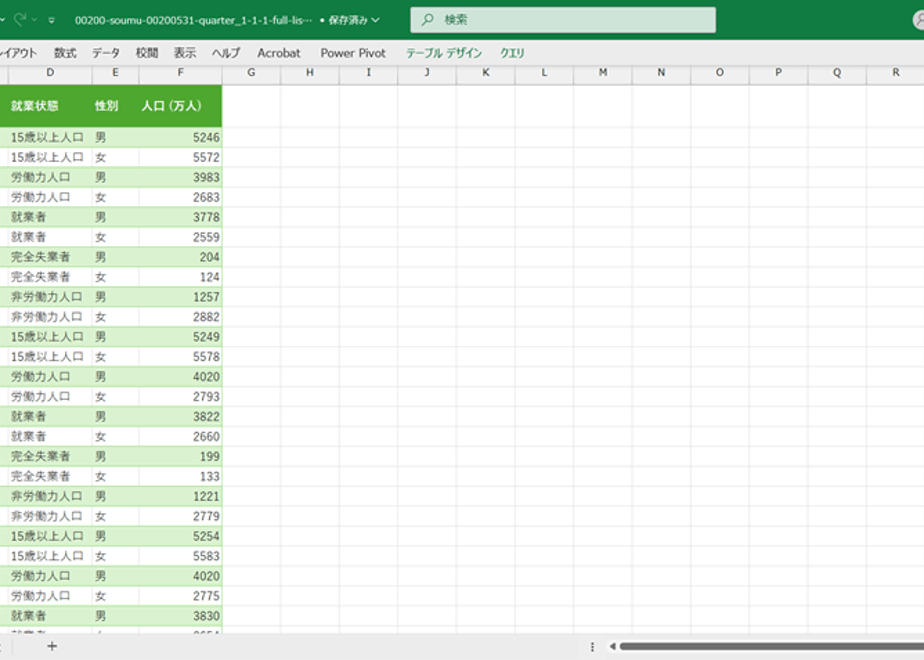Screen dimensions: 924x660
Task: Select the column K header
Action: tap(486, 72)
